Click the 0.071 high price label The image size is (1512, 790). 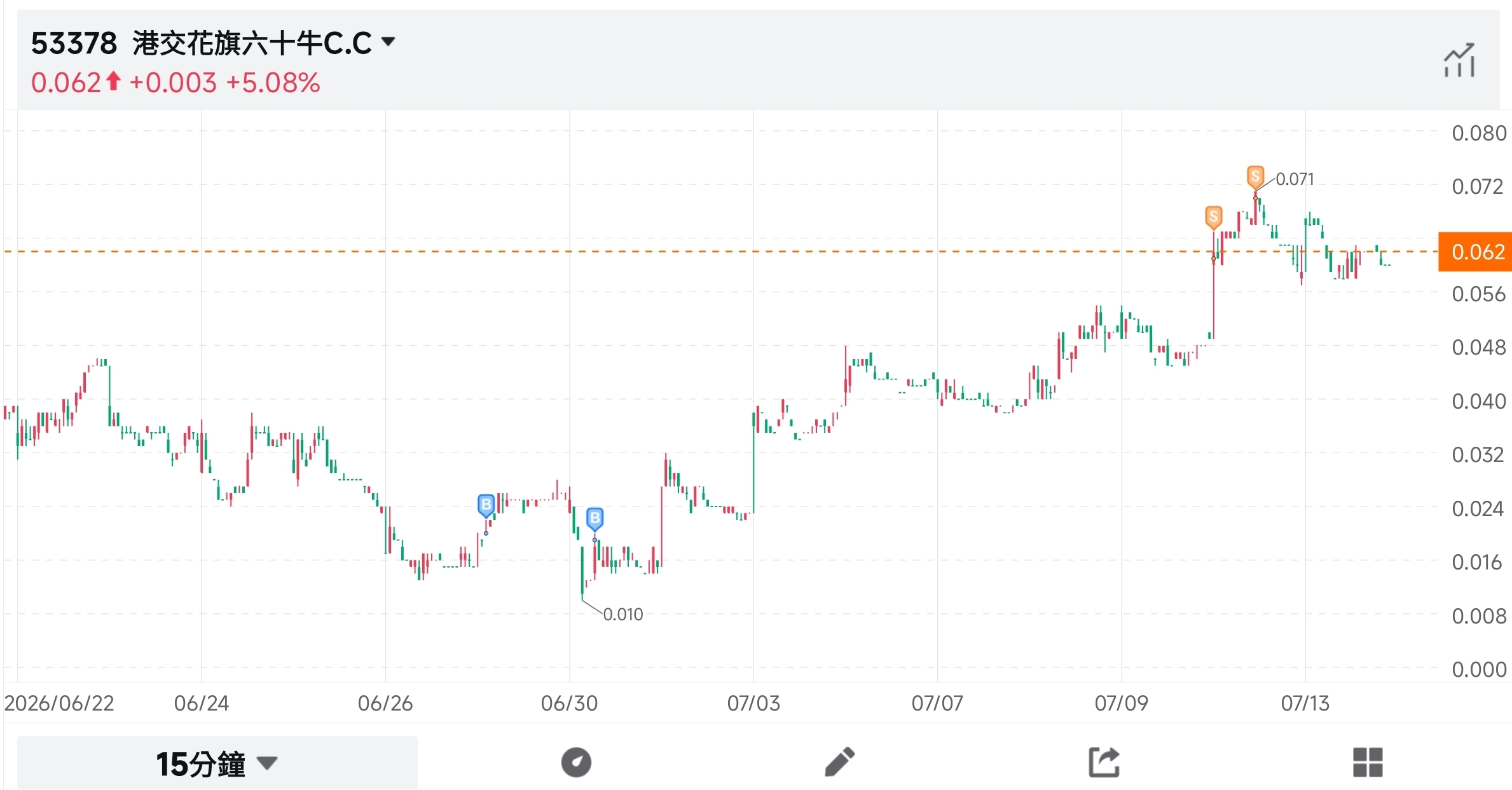[x=1295, y=179]
